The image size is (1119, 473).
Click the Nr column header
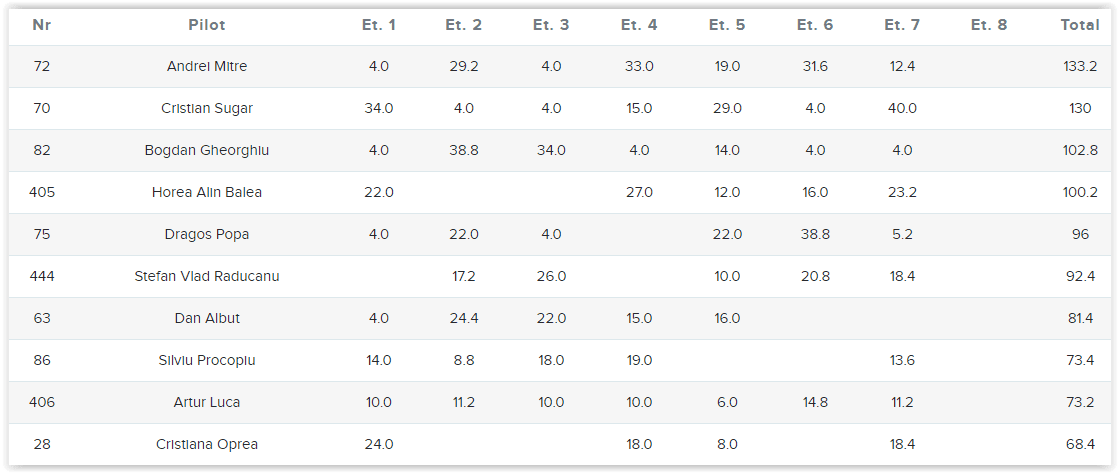pyautogui.click(x=42, y=26)
